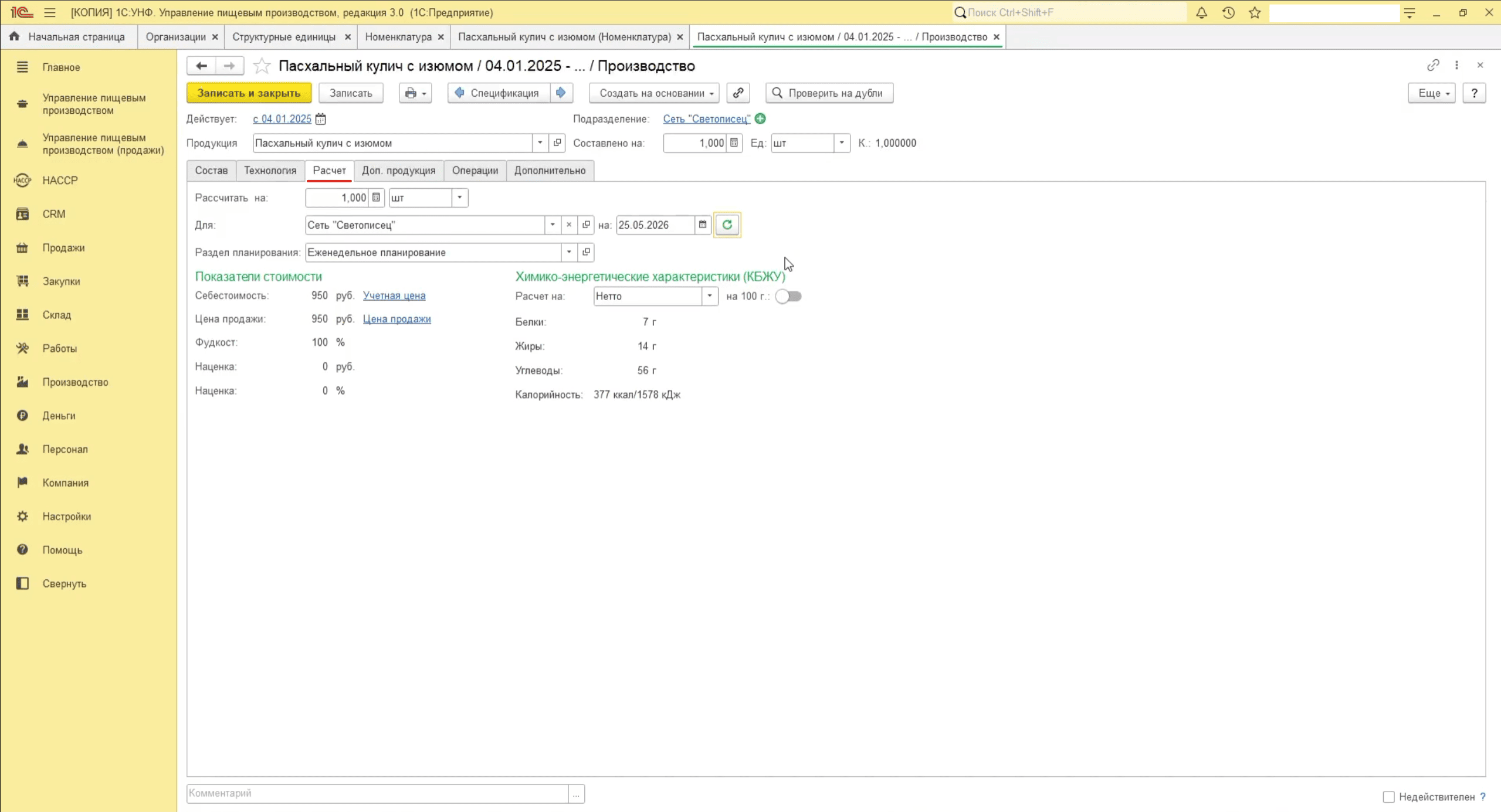Open the Еще menu
This screenshot has width=1501, height=812.
pyautogui.click(x=1432, y=93)
